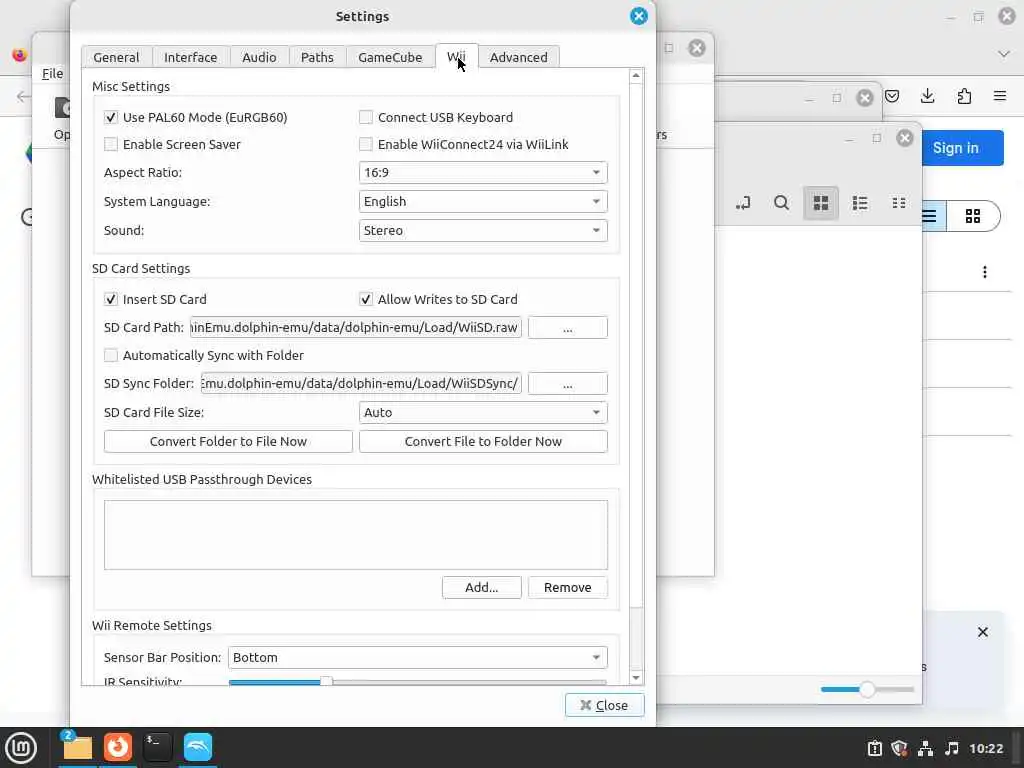Click Convert Folder to File Now

point(228,441)
